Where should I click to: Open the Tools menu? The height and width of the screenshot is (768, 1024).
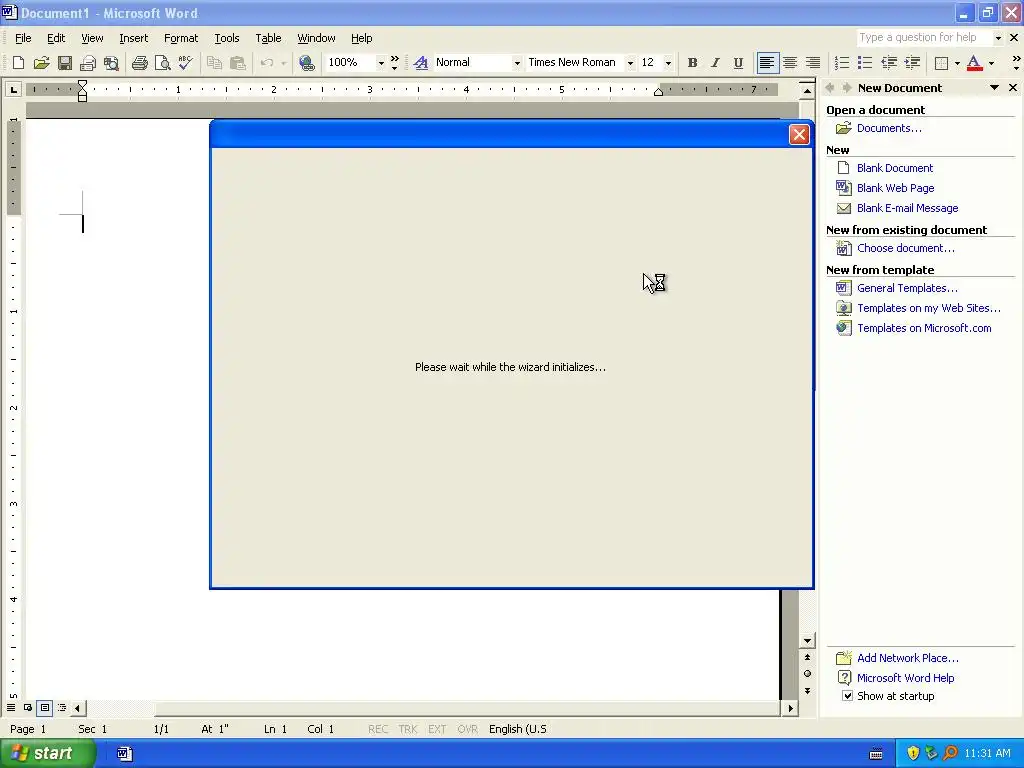(227, 39)
